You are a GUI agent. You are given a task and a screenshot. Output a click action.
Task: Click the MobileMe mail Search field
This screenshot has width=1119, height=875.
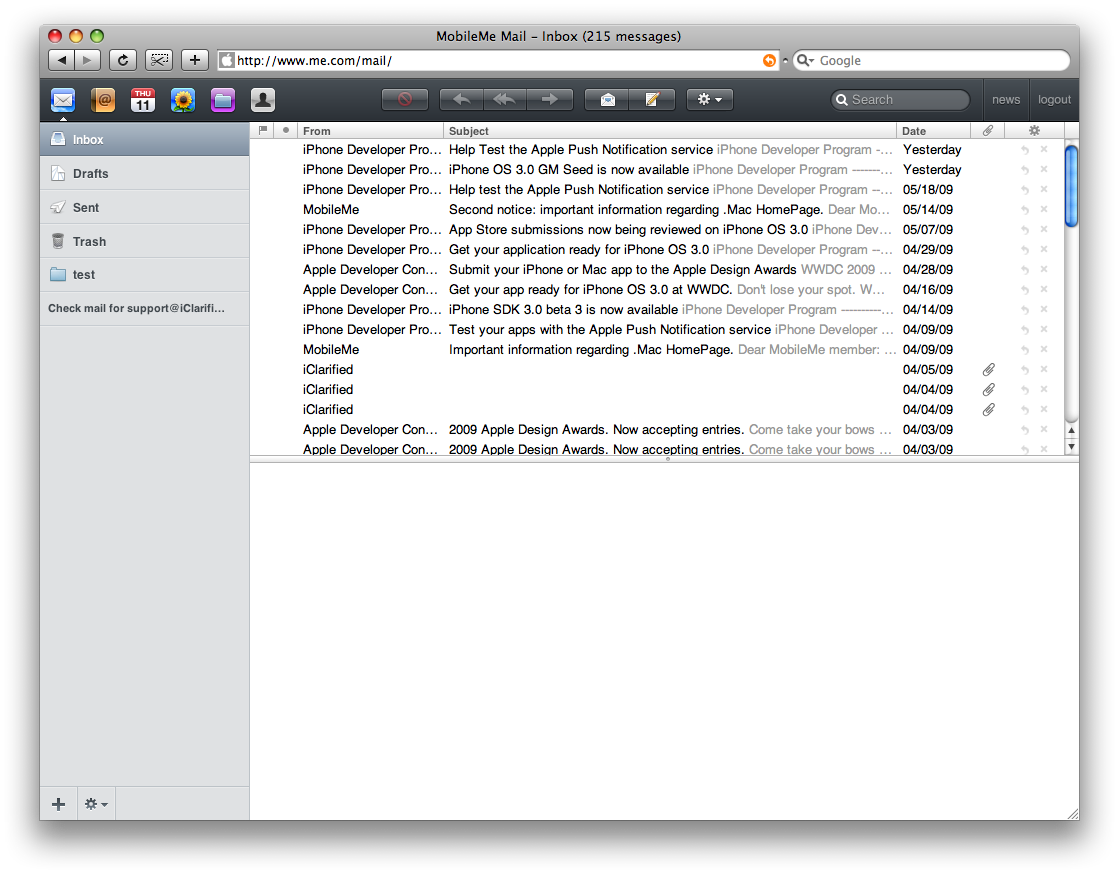901,100
